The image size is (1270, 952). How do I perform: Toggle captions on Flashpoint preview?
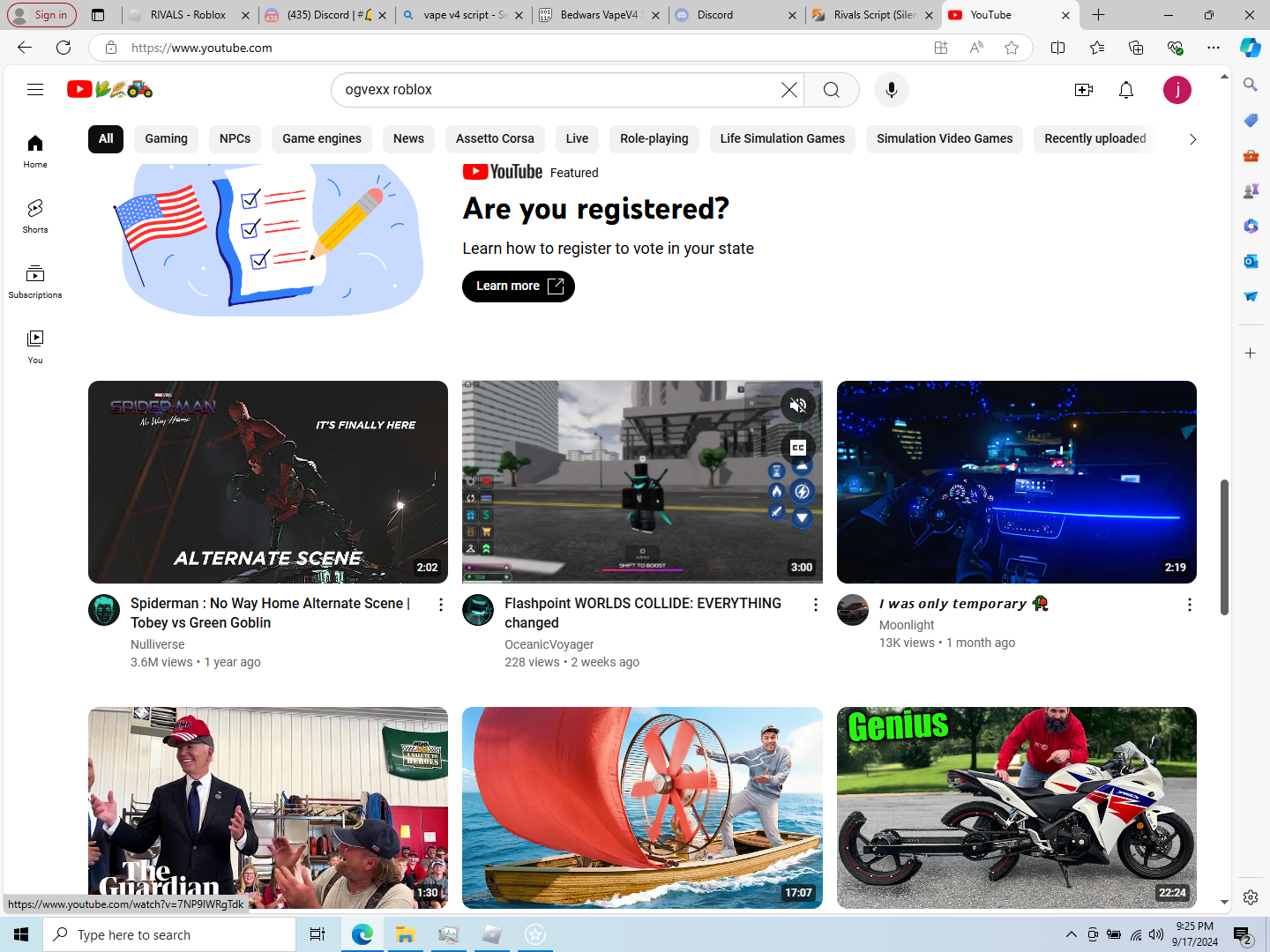[798, 448]
